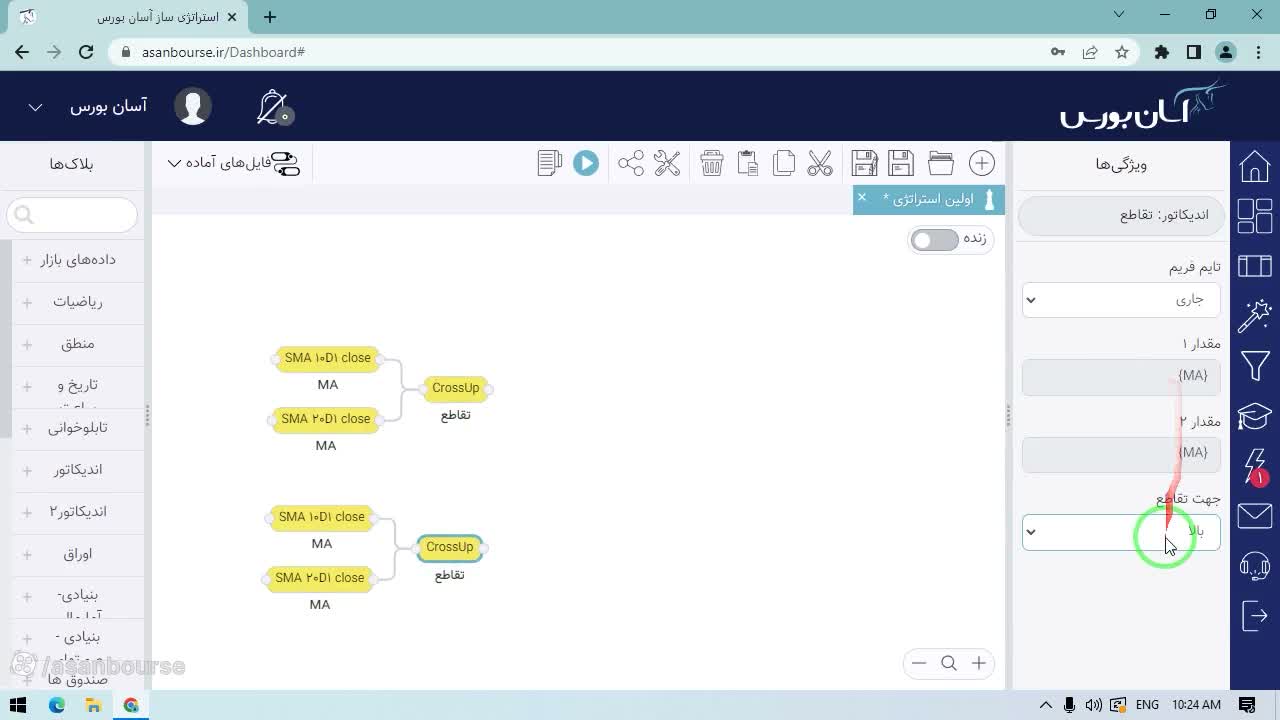
Task: Toggle the زنده live switch
Action: (935, 240)
